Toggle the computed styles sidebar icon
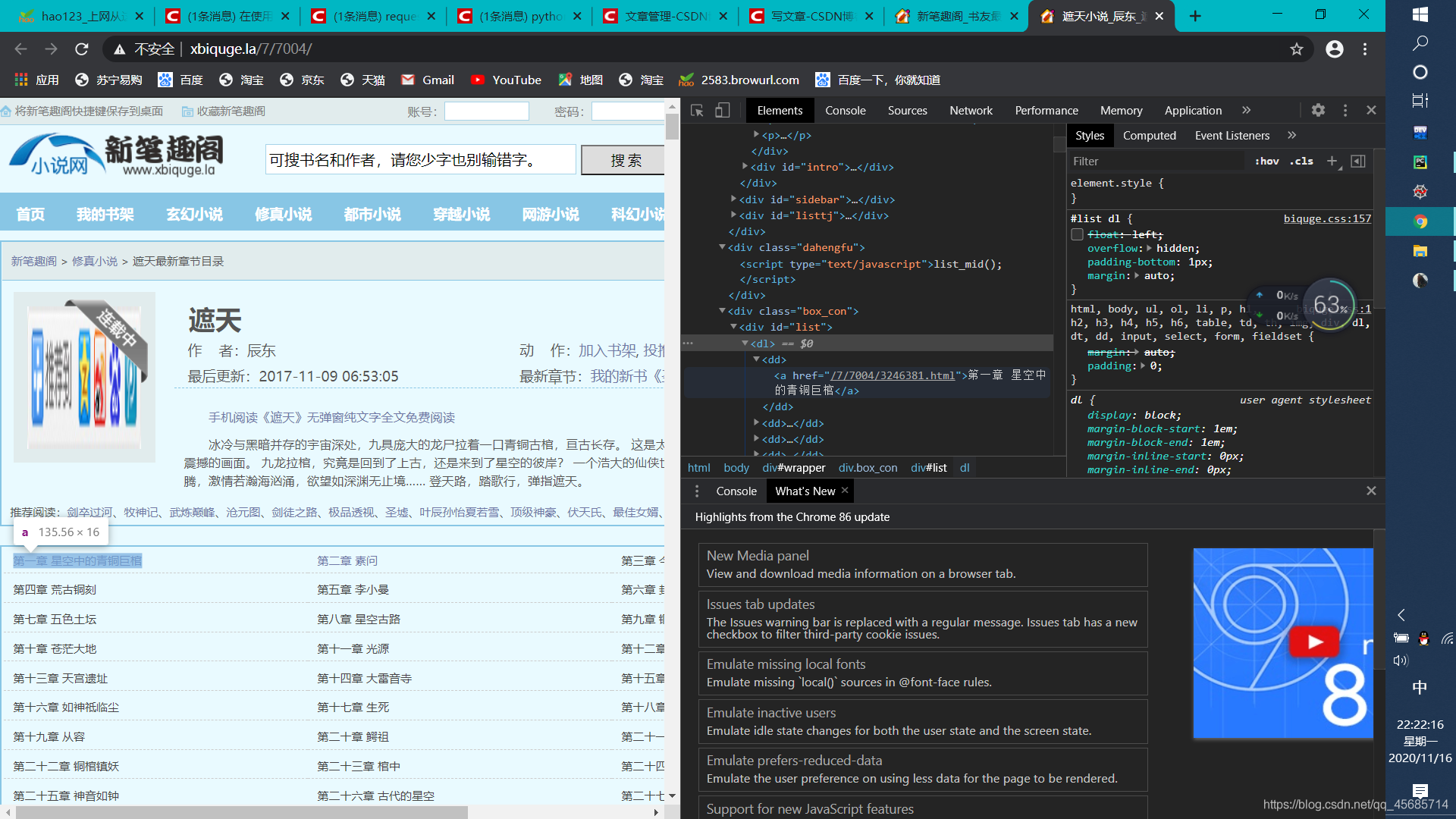 tap(1358, 161)
